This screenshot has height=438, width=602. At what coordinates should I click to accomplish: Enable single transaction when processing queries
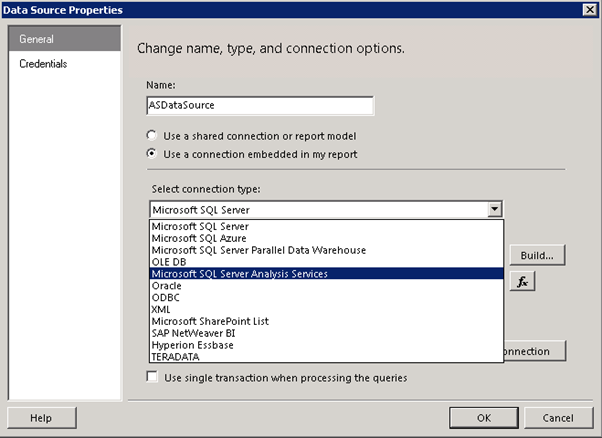152,377
